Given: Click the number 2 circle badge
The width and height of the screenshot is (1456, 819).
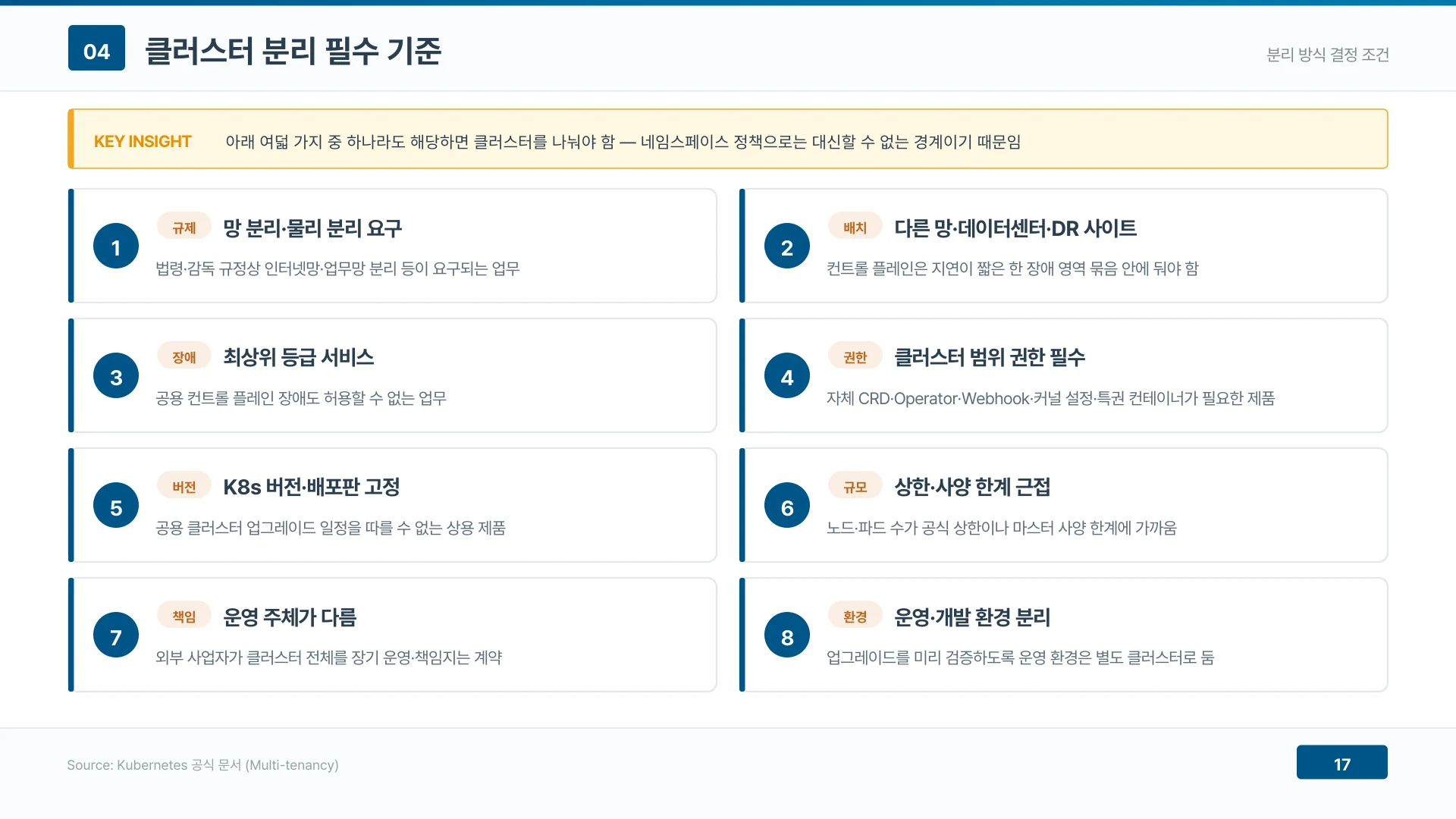Looking at the screenshot, I should coord(787,246).
